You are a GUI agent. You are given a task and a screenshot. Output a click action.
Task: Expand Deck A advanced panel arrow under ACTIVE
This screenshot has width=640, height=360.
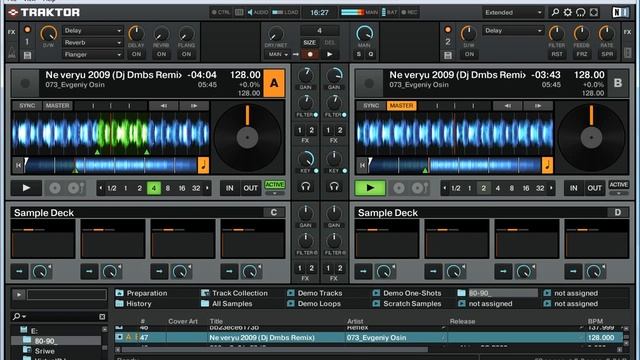tap(275, 193)
